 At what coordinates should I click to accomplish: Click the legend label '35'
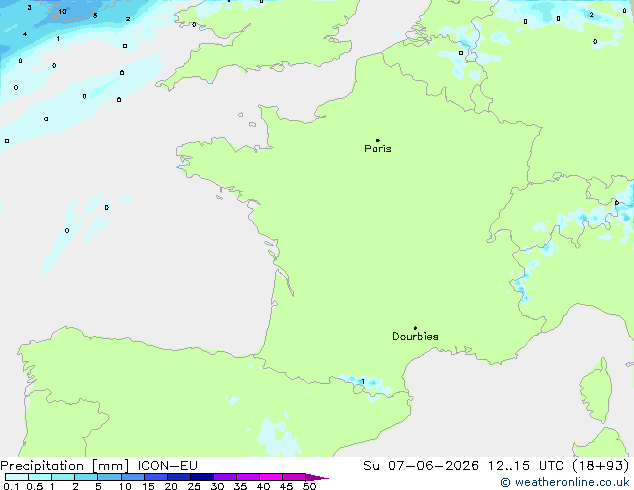tap(240, 486)
